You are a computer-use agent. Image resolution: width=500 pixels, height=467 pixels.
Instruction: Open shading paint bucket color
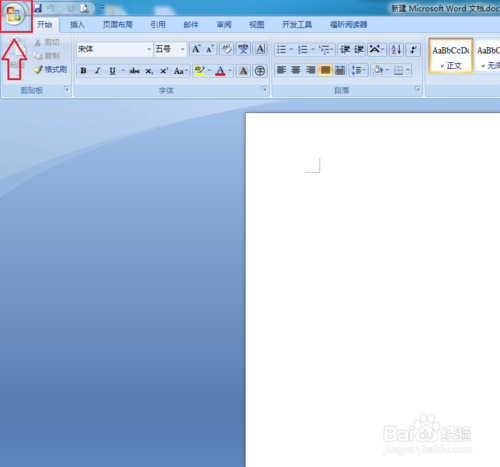[x=378, y=70]
